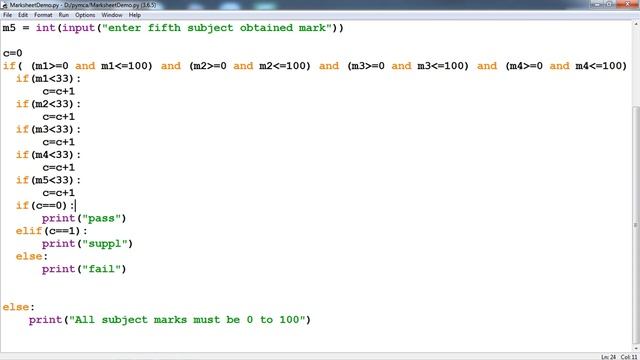
Task: Click the 'if(m3<33):' line
Action: pos(48,129)
